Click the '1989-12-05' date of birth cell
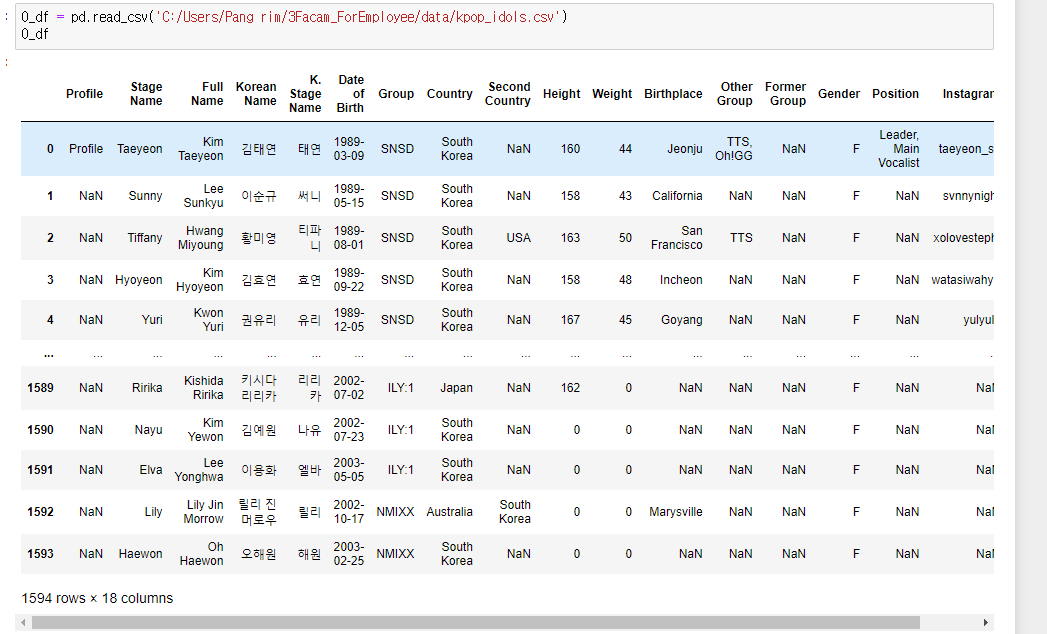This screenshot has width=1047, height=634. (349, 319)
